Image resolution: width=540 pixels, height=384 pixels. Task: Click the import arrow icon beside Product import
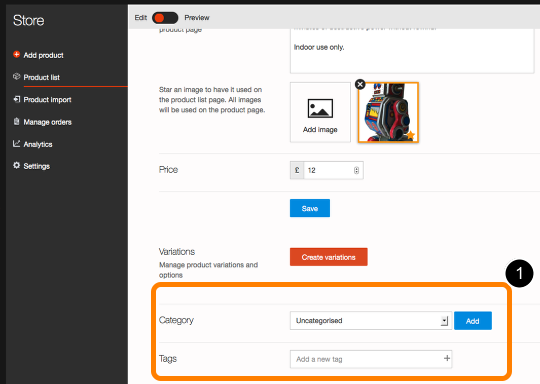(x=16, y=99)
